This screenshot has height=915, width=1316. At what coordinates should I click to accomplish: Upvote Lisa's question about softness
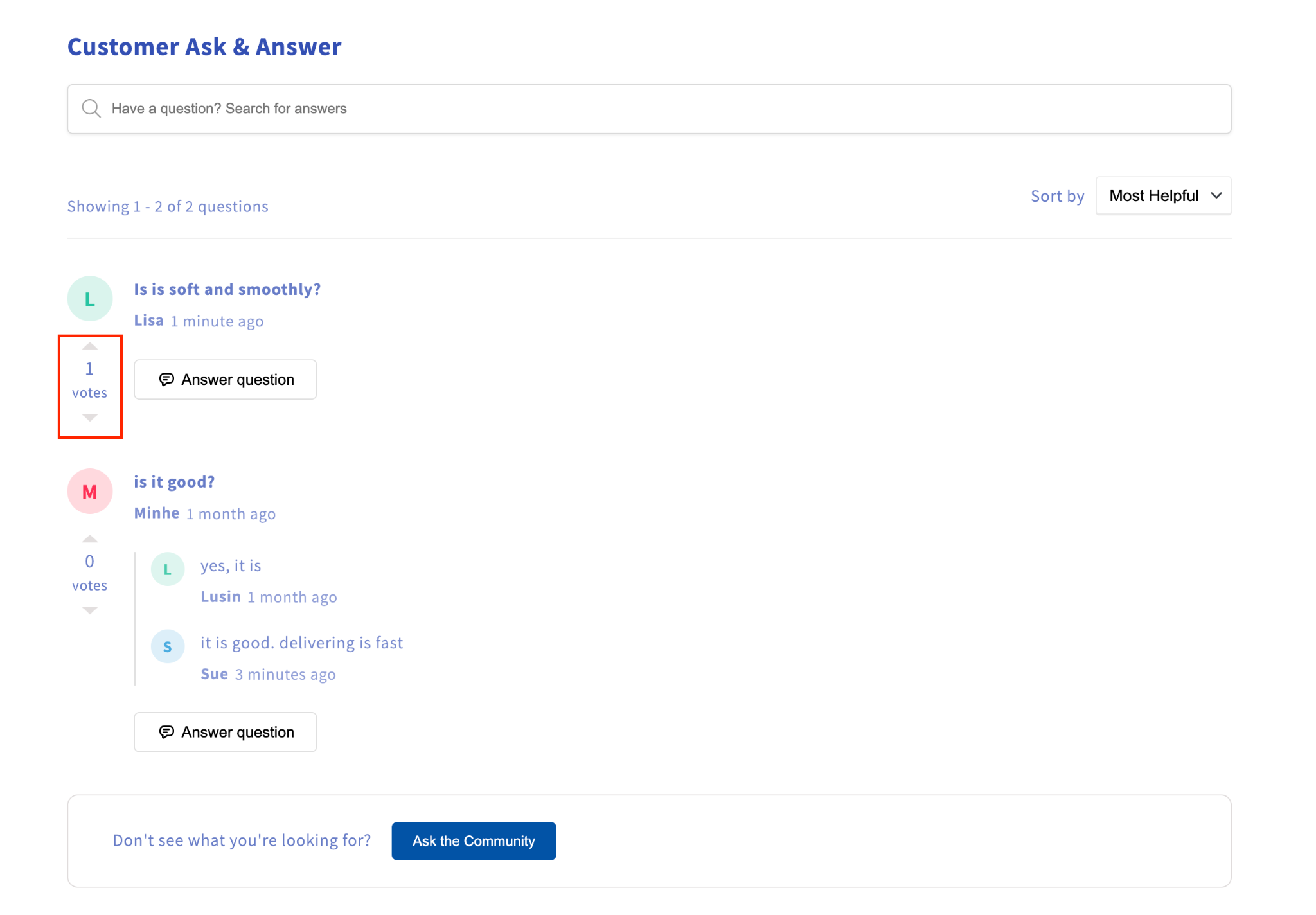(x=90, y=346)
